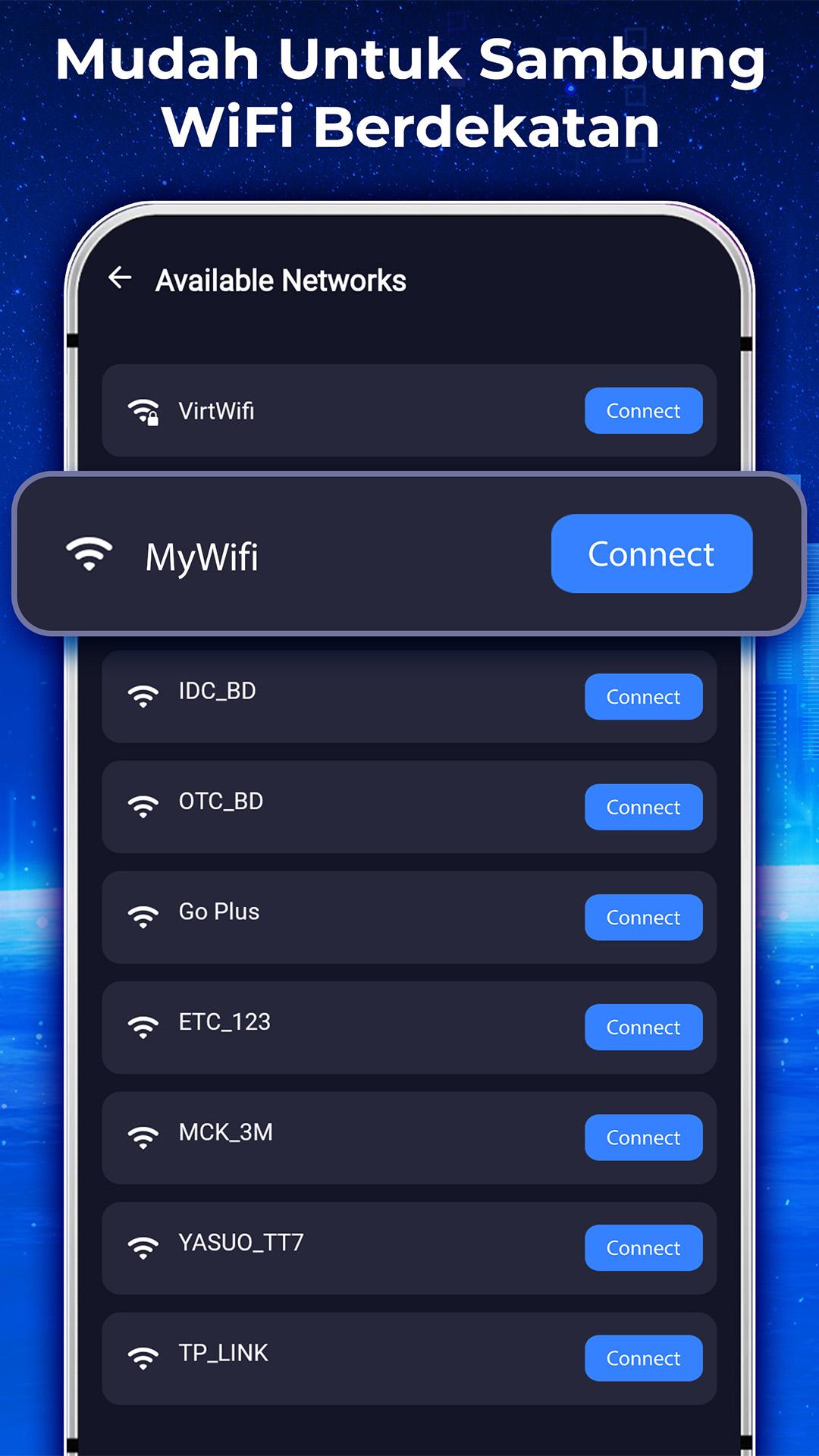Click the WiFi icon beside ETC_123

pyautogui.click(x=143, y=1027)
